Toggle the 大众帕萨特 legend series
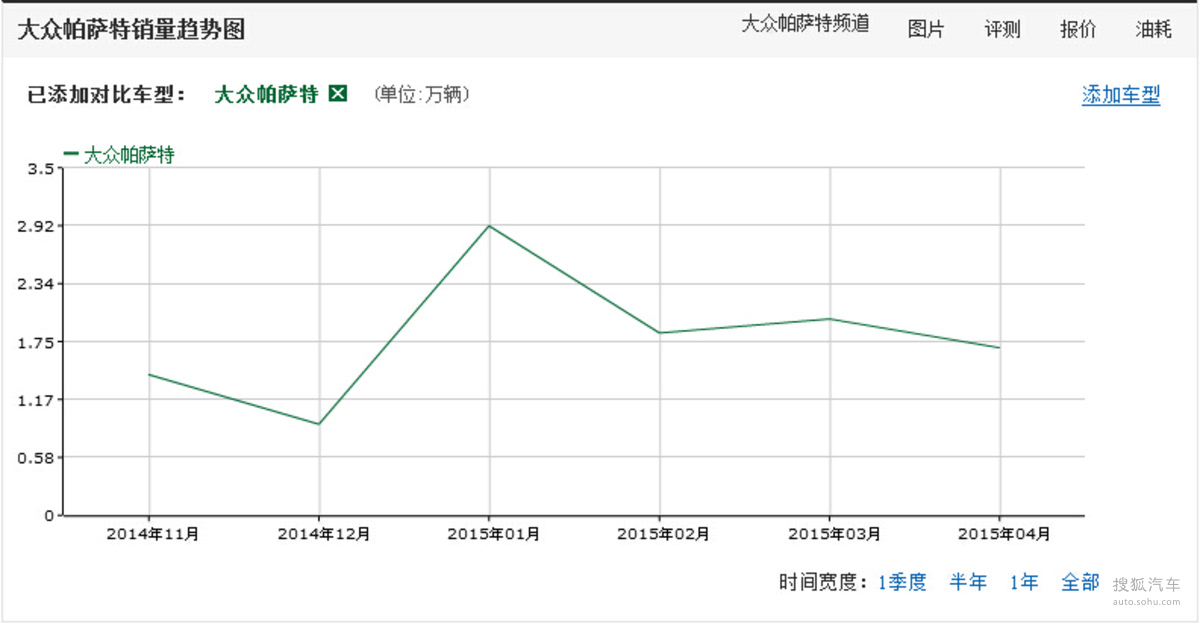Image resolution: width=1200 pixels, height=624 pixels. 120,155
